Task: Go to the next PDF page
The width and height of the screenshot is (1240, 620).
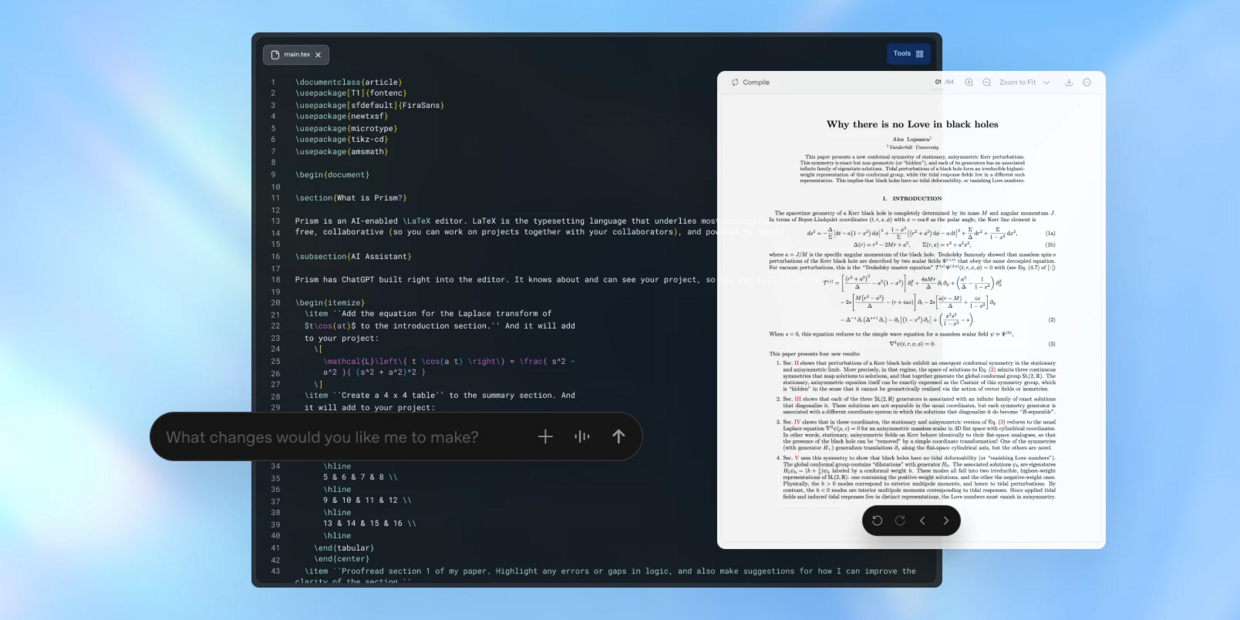Action: coord(945,520)
